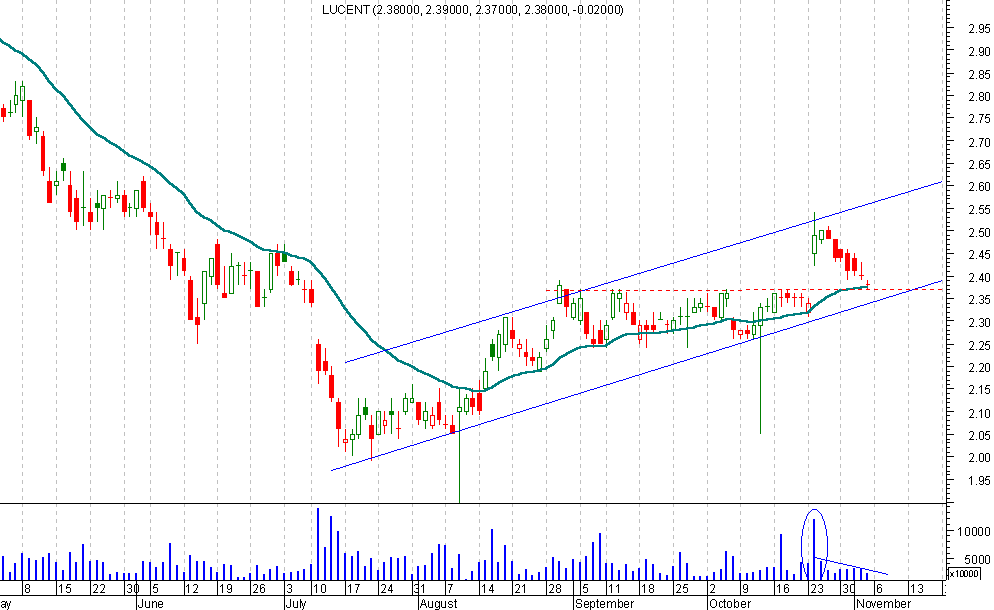
Task: Click the 2.40 price axis label
Action: tap(979, 277)
